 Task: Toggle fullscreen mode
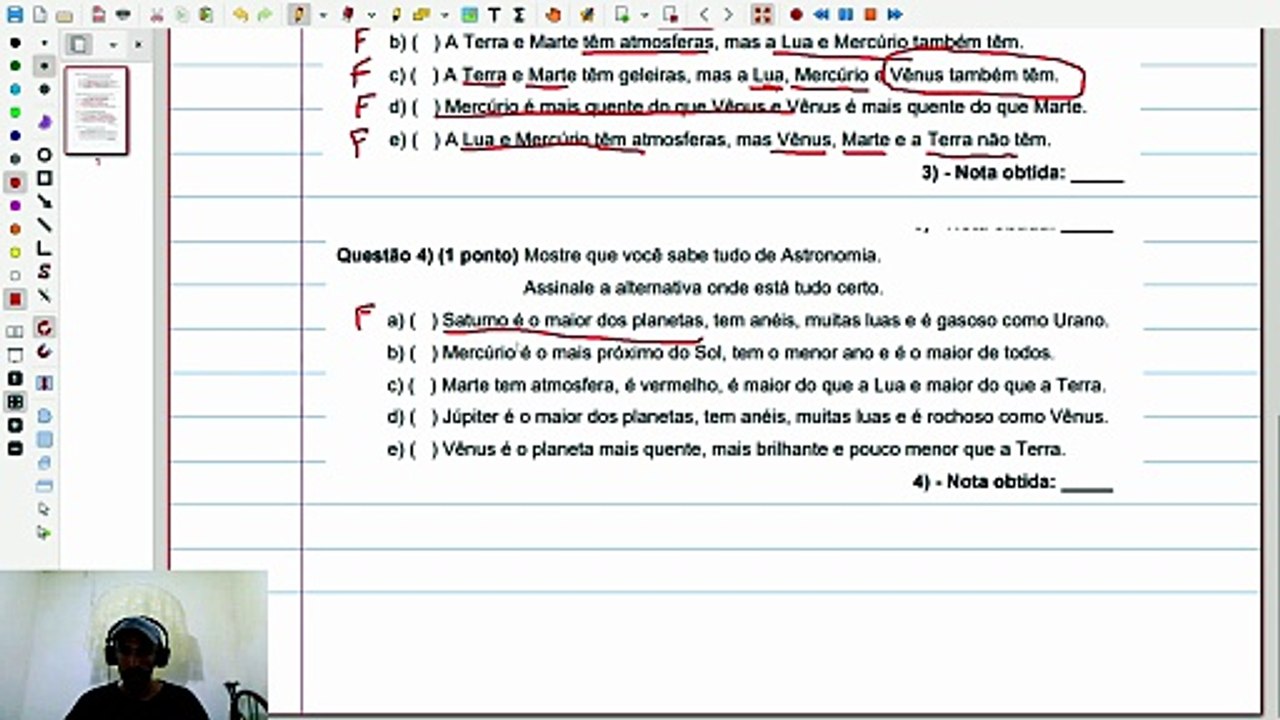pos(762,15)
